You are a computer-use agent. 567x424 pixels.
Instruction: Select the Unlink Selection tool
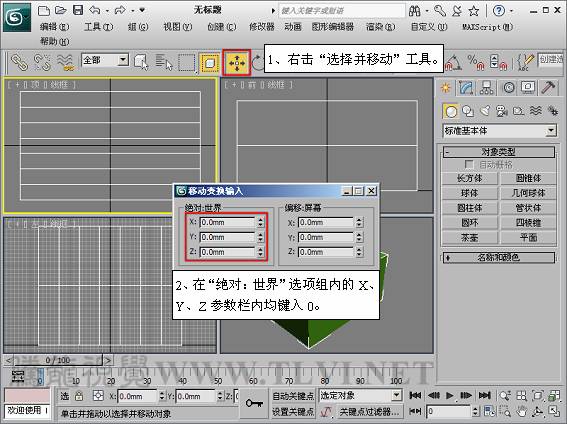42,62
